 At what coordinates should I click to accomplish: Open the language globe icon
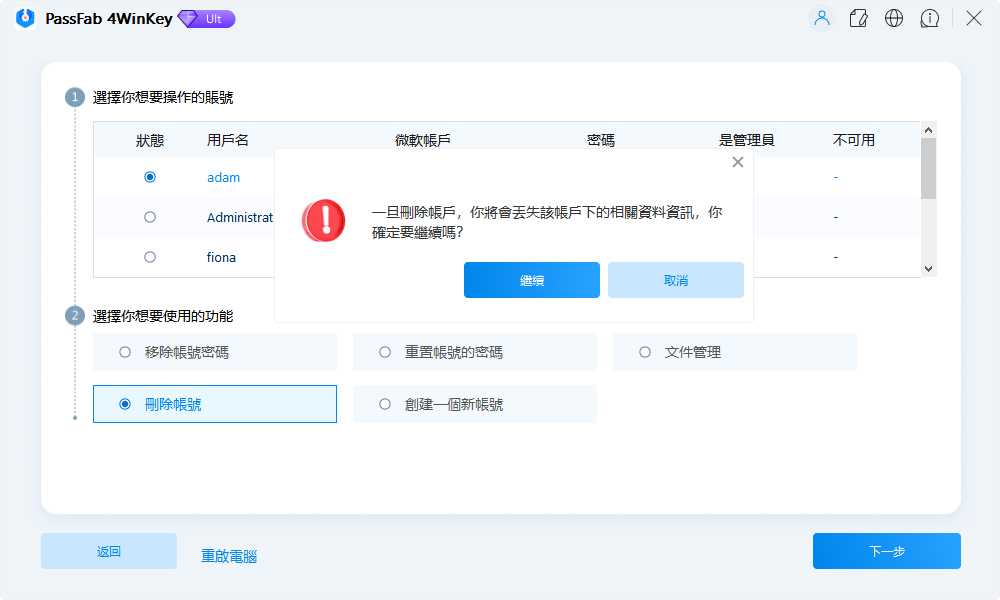[x=894, y=17]
